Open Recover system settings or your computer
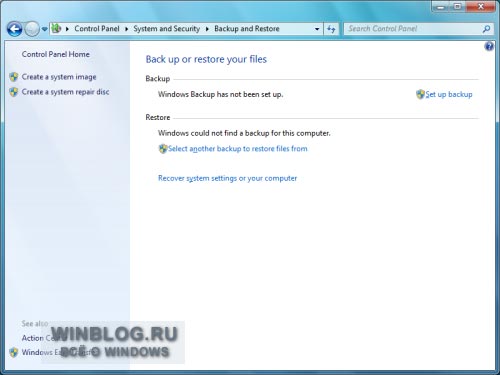The height and width of the screenshot is (375, 500). tap(227, 178)
